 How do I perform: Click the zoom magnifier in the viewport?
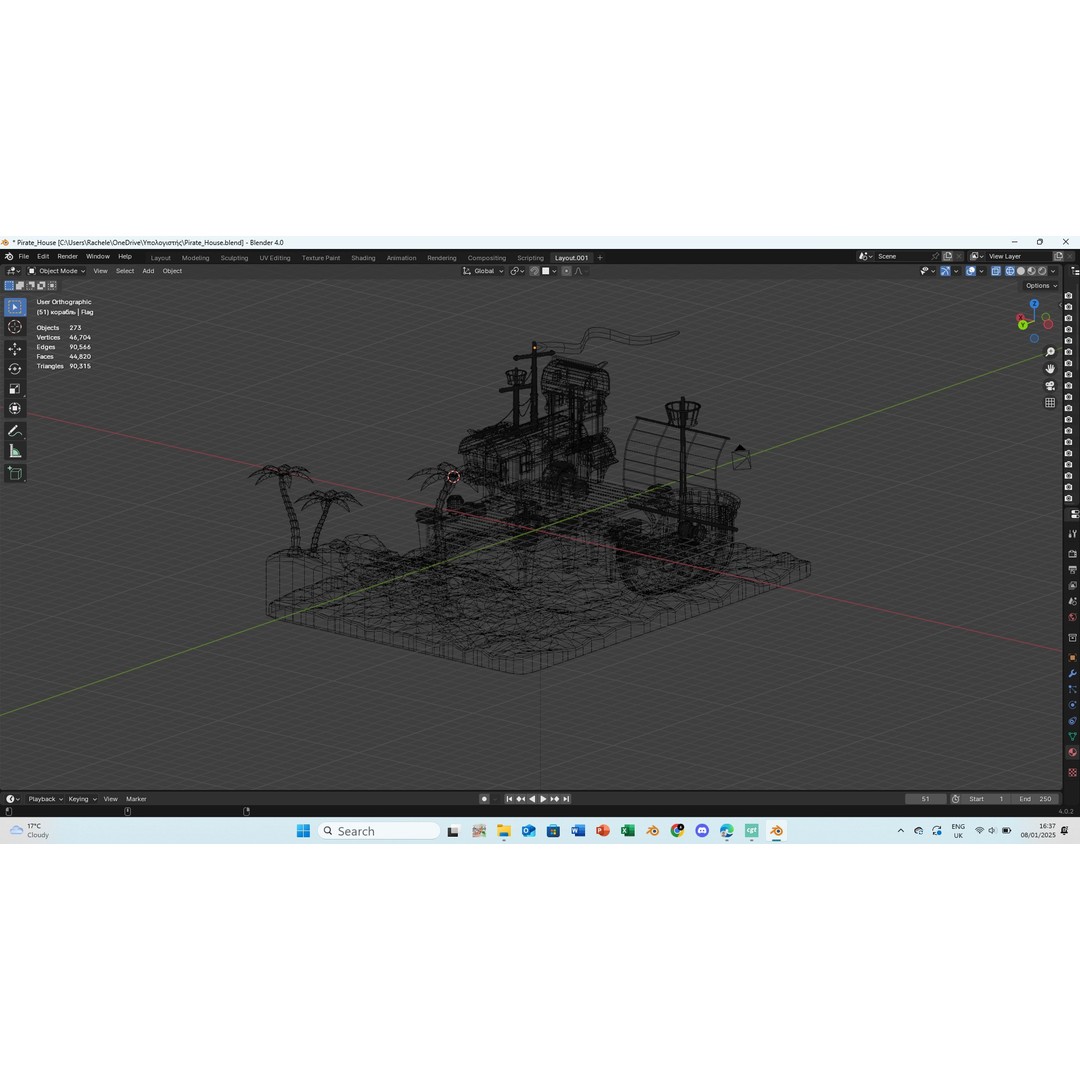1050,352
